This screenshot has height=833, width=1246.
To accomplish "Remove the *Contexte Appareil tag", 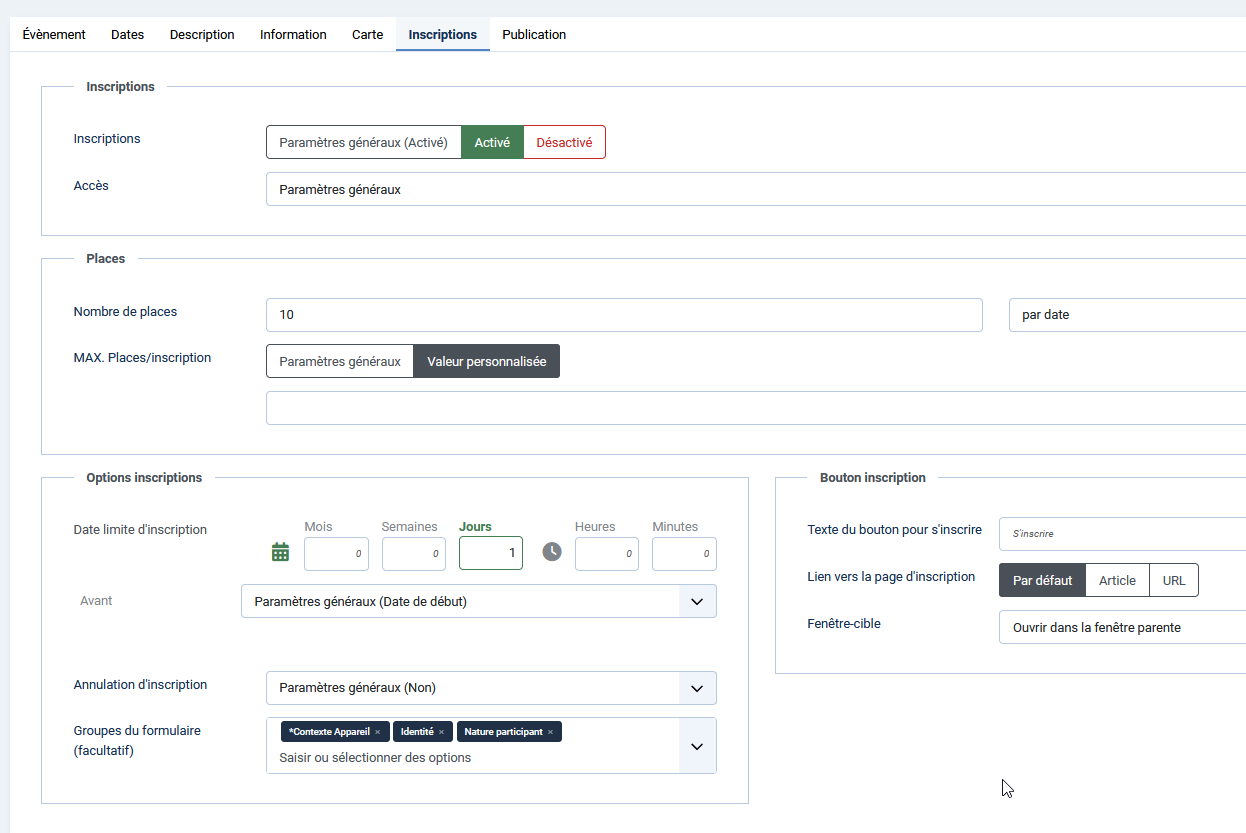I will 377,732.
